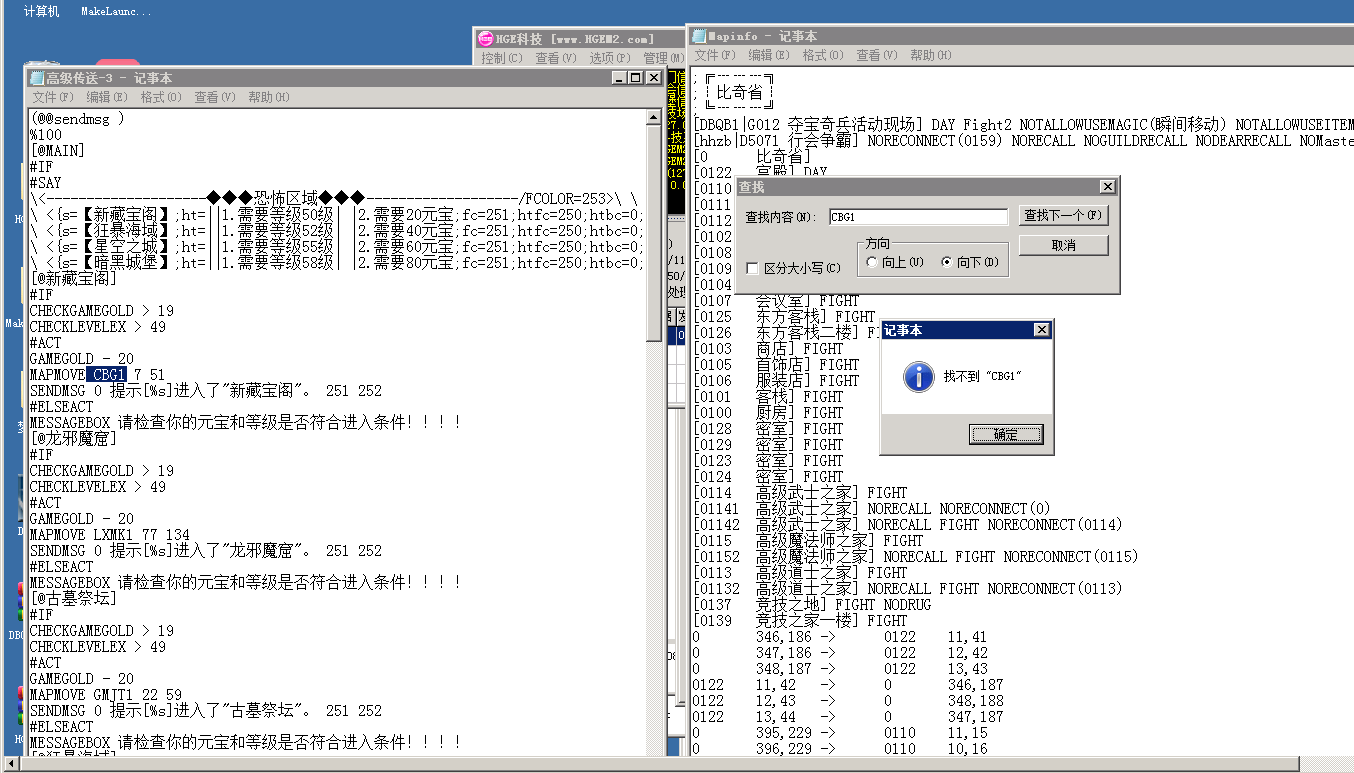Open 控制 menu in HGE科技 window

[x=501, y=58]
